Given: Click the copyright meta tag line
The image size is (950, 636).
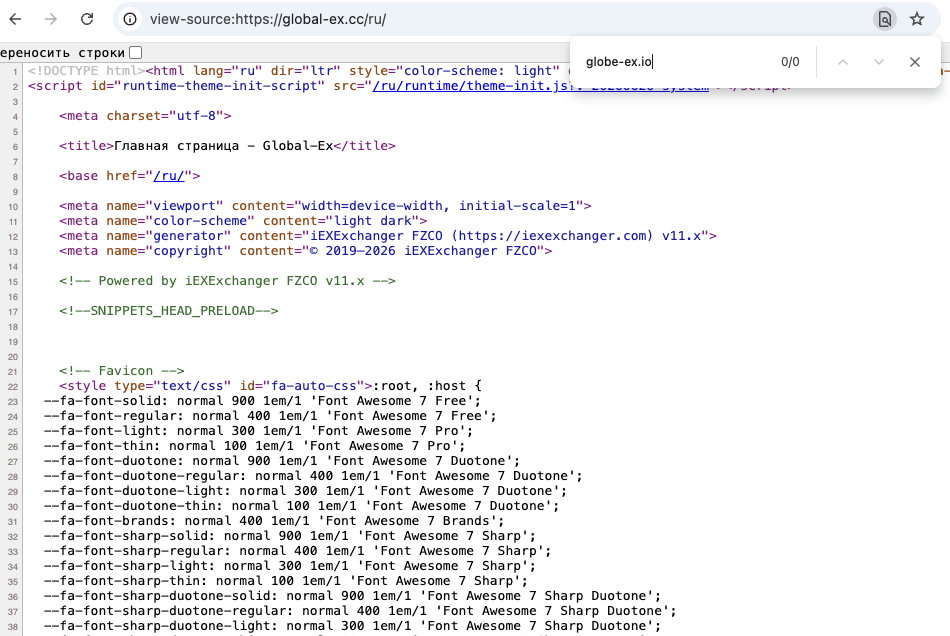Looking at the screenshot, I should coord(305,251).
